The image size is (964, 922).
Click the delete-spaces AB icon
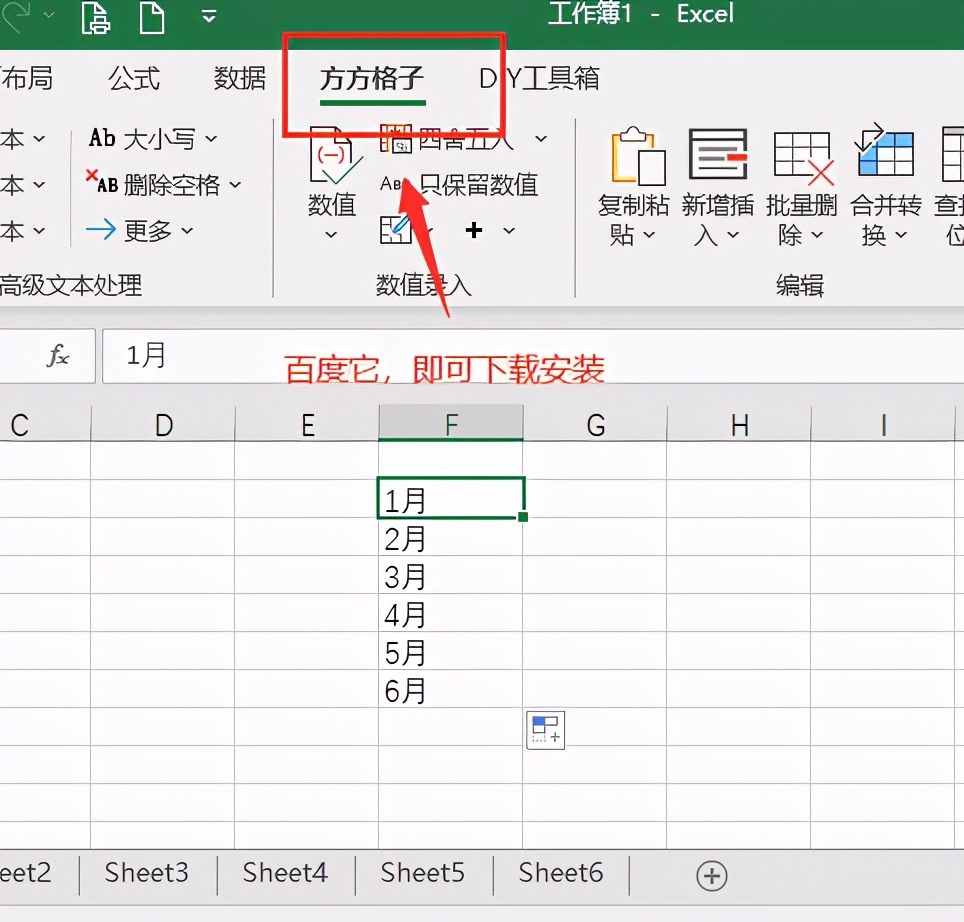pyautogui.click(x=101, y=182)
